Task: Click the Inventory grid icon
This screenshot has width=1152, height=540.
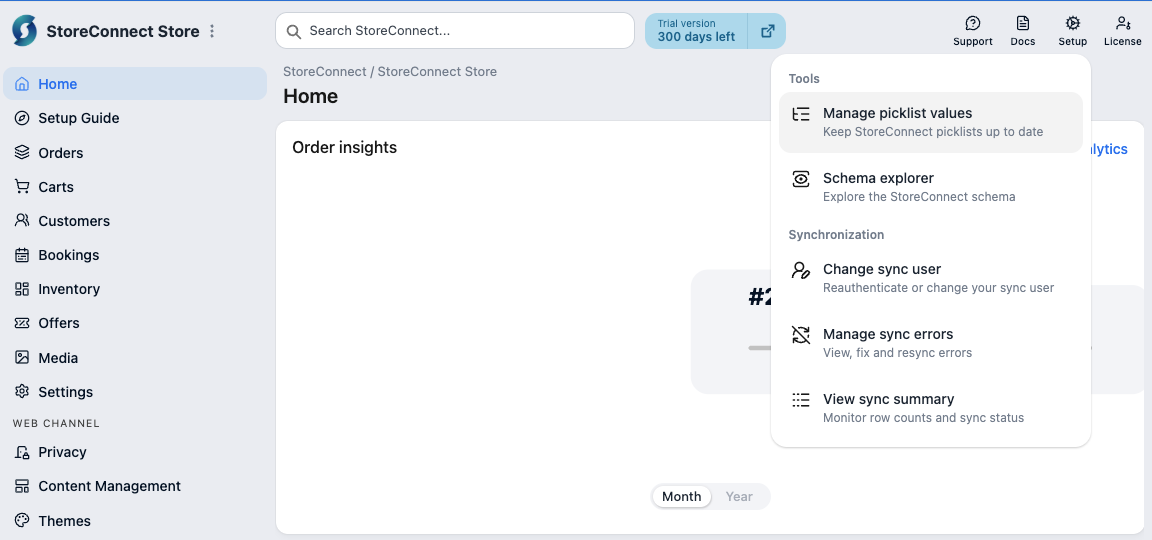Action: pyautogui.click(x=22, y=289)
